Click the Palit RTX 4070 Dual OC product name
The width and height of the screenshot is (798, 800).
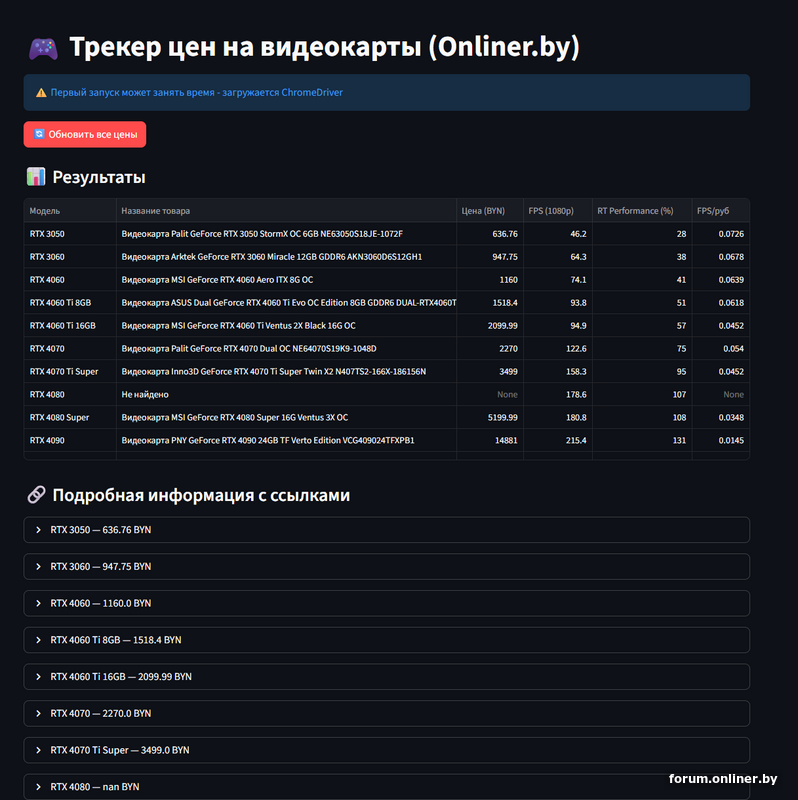pyautogui.click(x=286, y=348)
